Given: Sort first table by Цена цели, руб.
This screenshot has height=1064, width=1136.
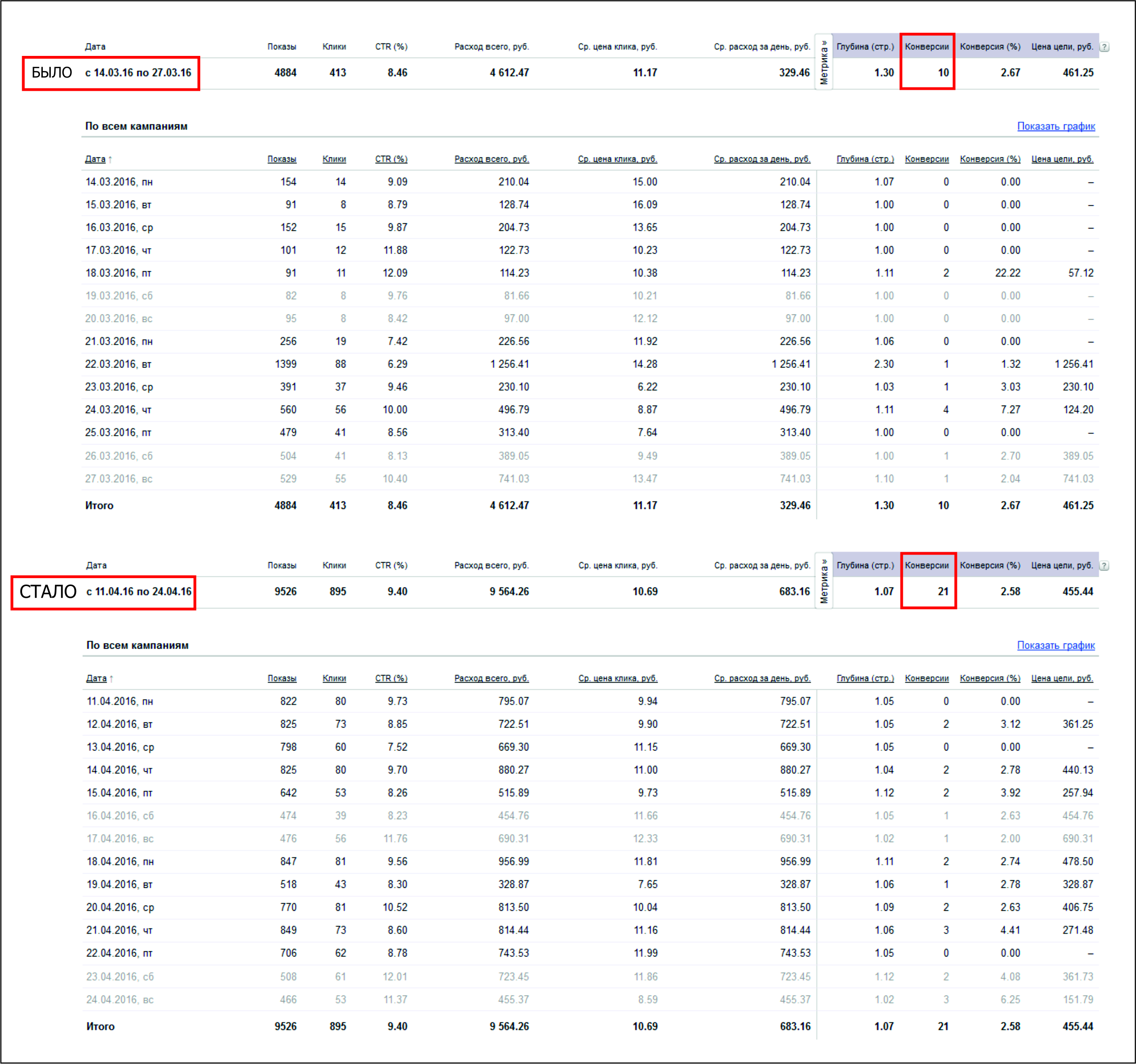Looking at the screenshot, I should 1062,159.
